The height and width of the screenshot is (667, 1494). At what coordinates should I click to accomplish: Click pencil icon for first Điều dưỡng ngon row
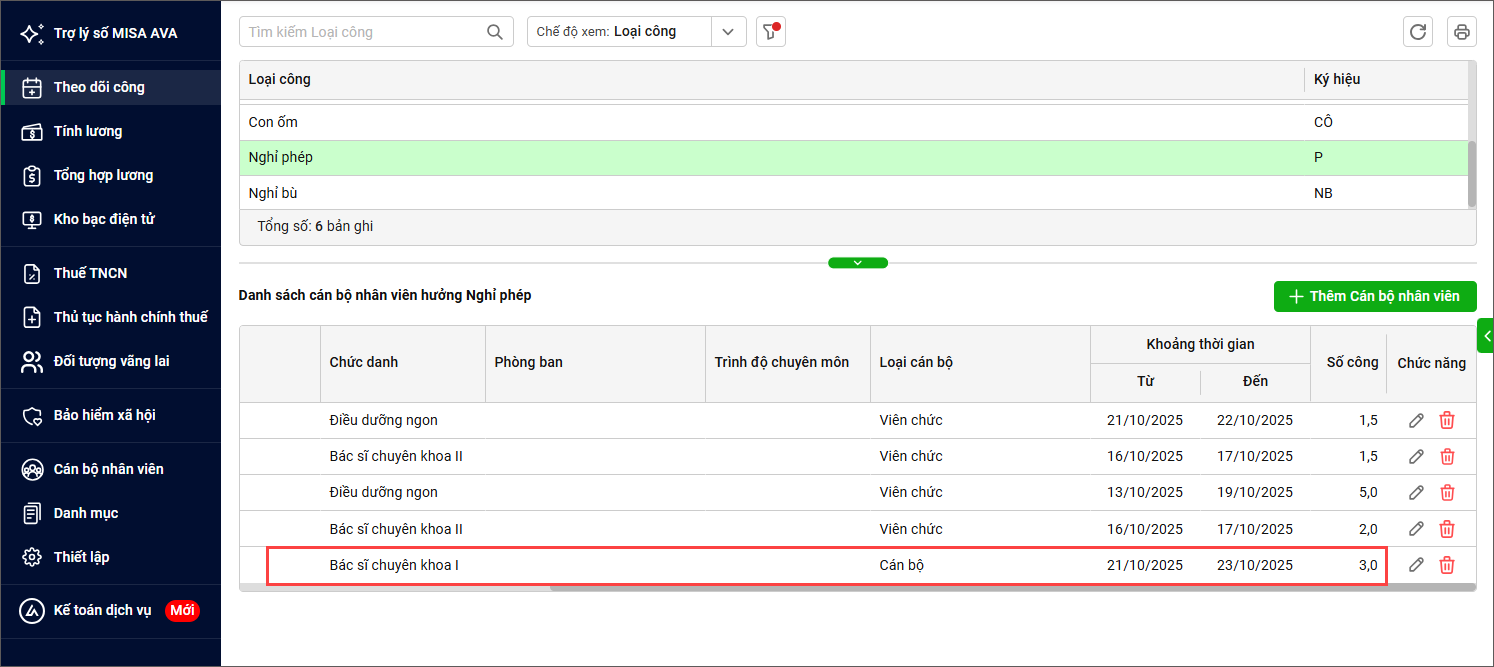(x=1416, y=421)
